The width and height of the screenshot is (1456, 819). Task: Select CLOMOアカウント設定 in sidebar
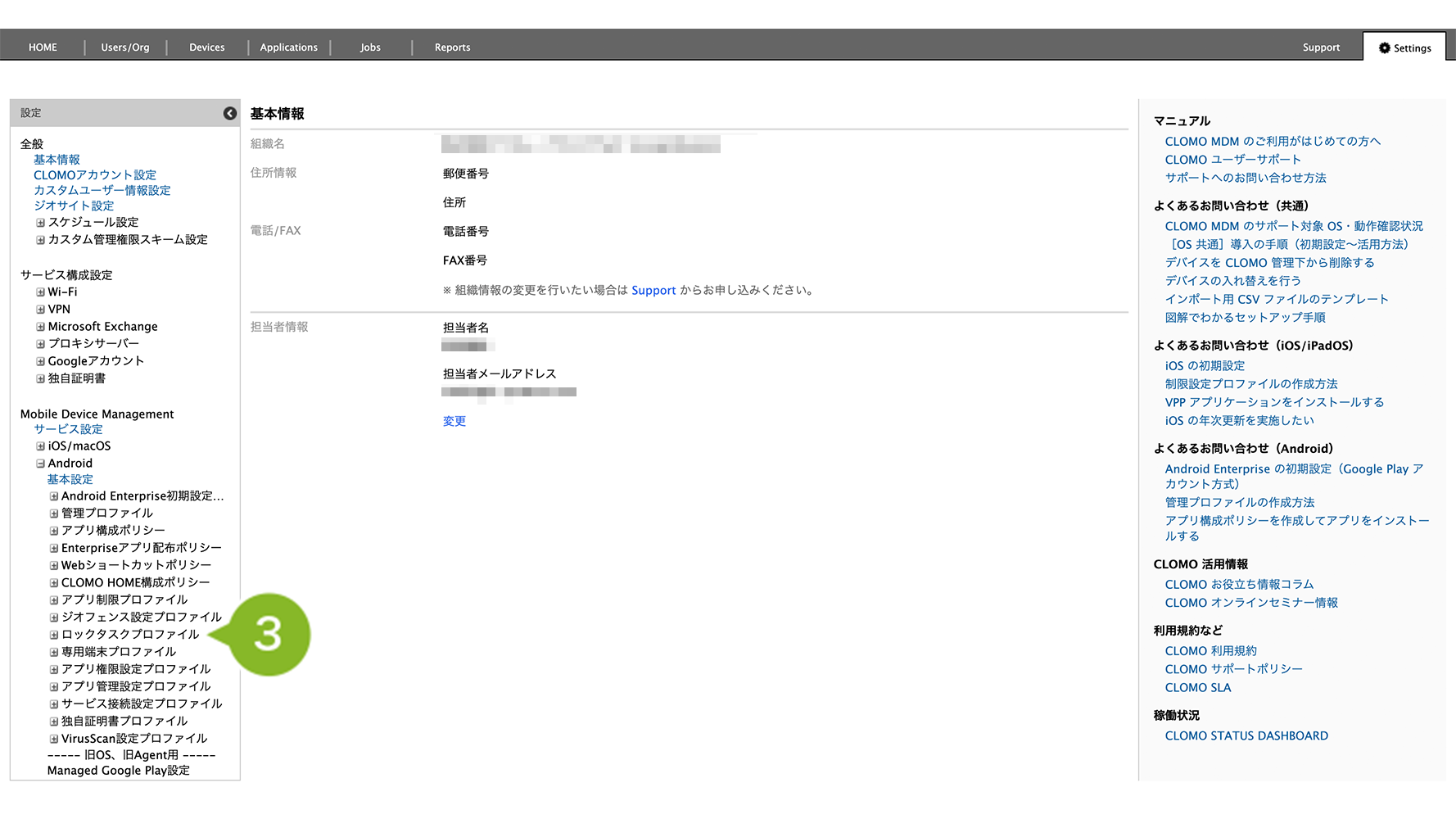(x=95, y=175)
